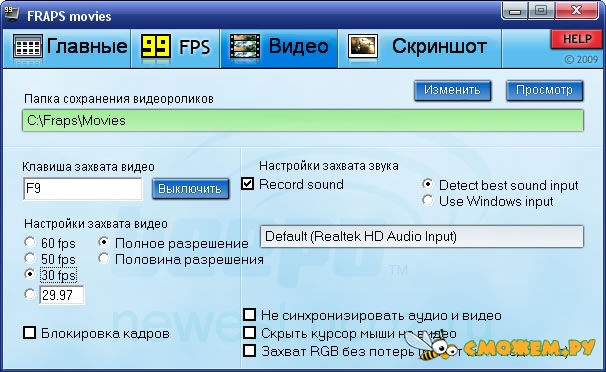Choose Половина разрешения radio option
Image resolution: width=606 pixels, height=372 pixels.
[x=104, y=258]
